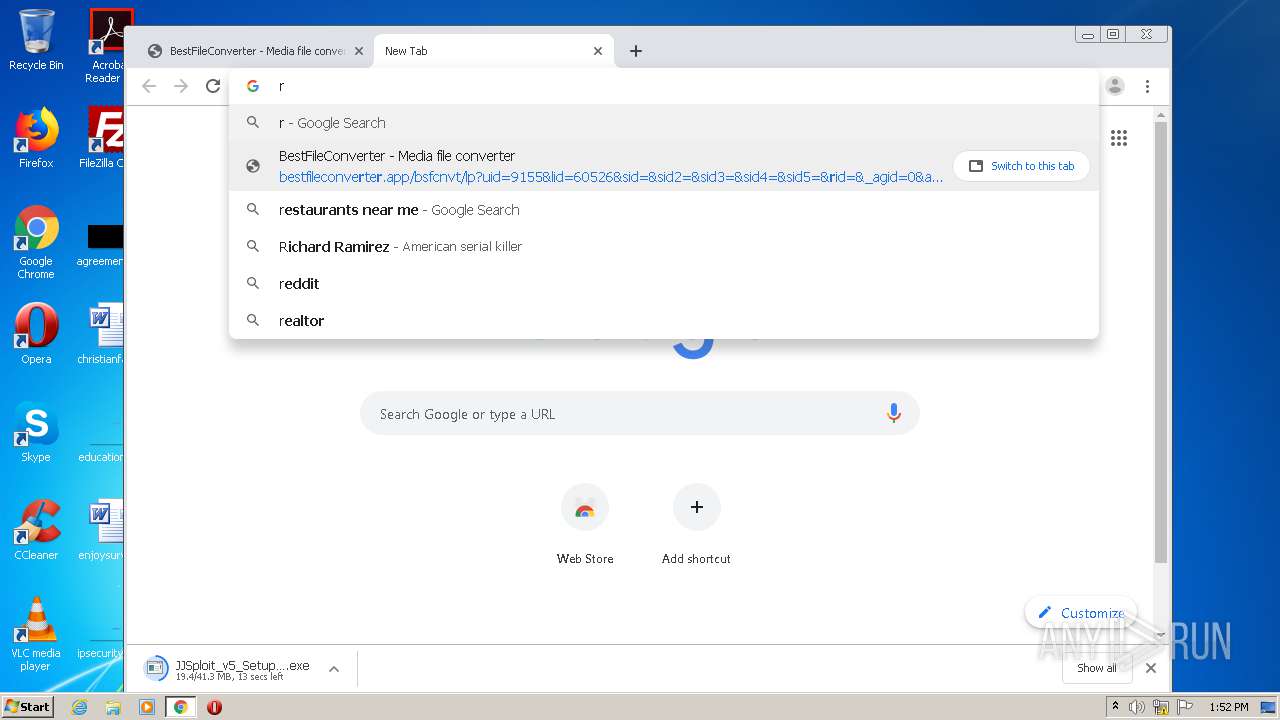Click the Customize button

click(x=1081, y=613)
